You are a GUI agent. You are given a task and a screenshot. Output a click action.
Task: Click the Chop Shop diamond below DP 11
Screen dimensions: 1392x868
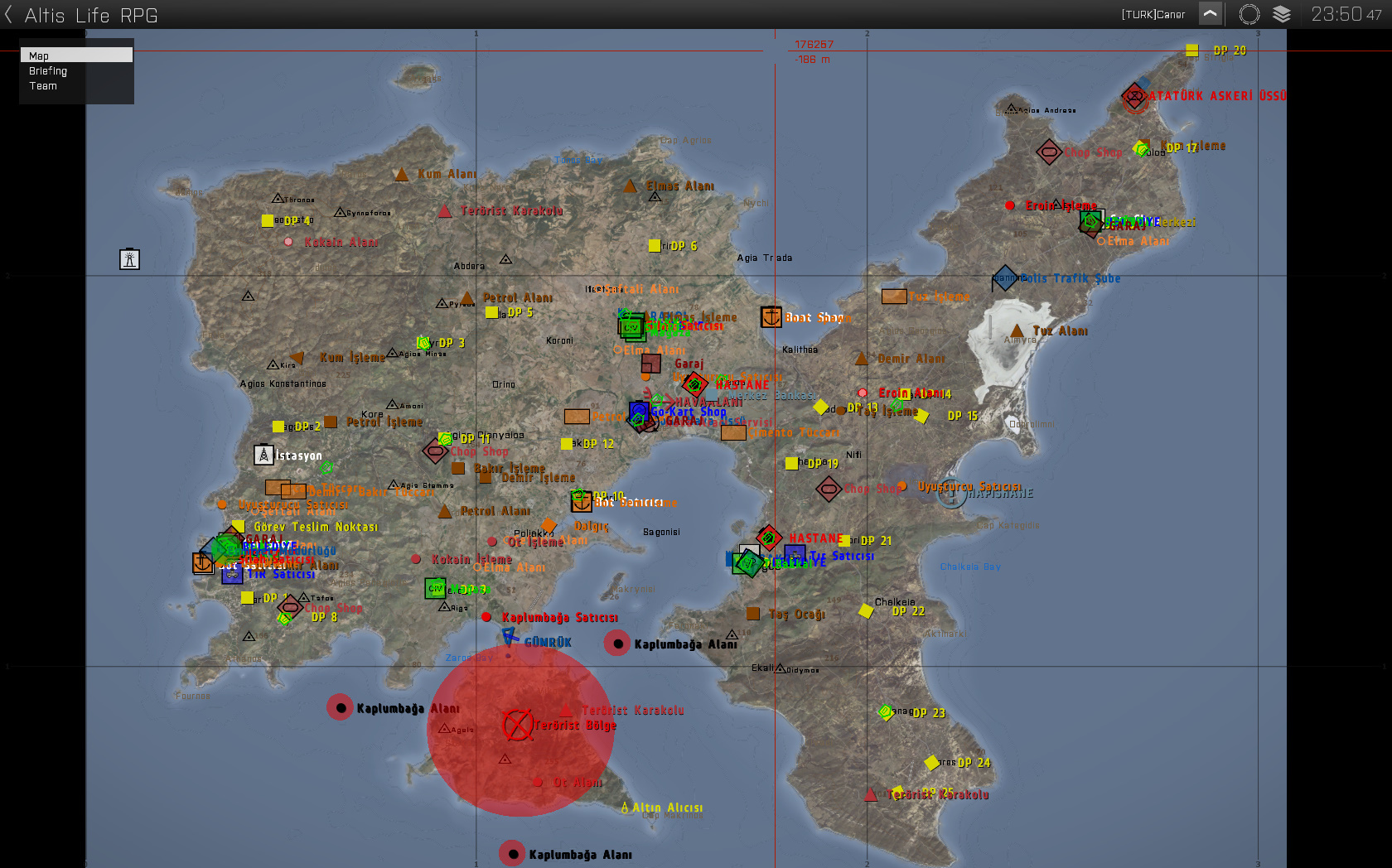coord(436,451)
